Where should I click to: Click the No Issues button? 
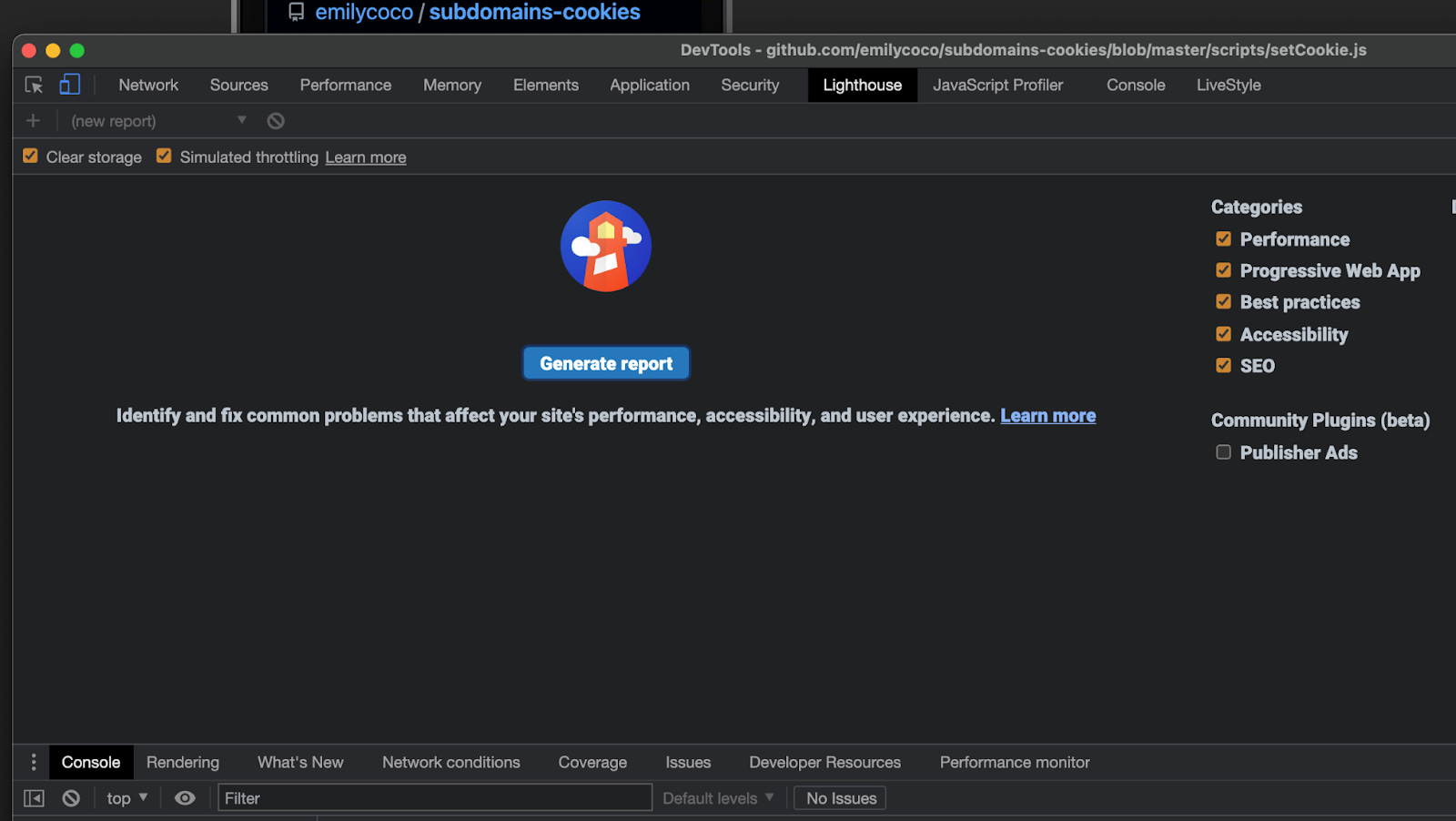[x=841, y=798]
